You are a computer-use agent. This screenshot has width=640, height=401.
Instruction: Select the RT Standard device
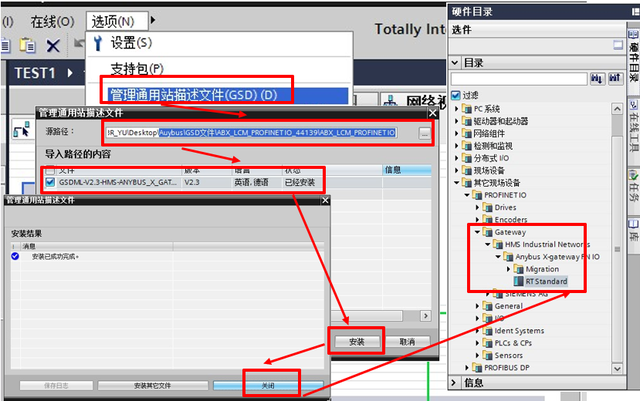coord(546,281)
